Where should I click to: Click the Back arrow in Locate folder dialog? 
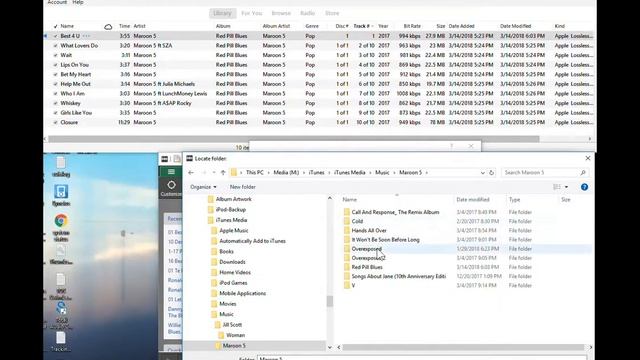tap(191, 173)
